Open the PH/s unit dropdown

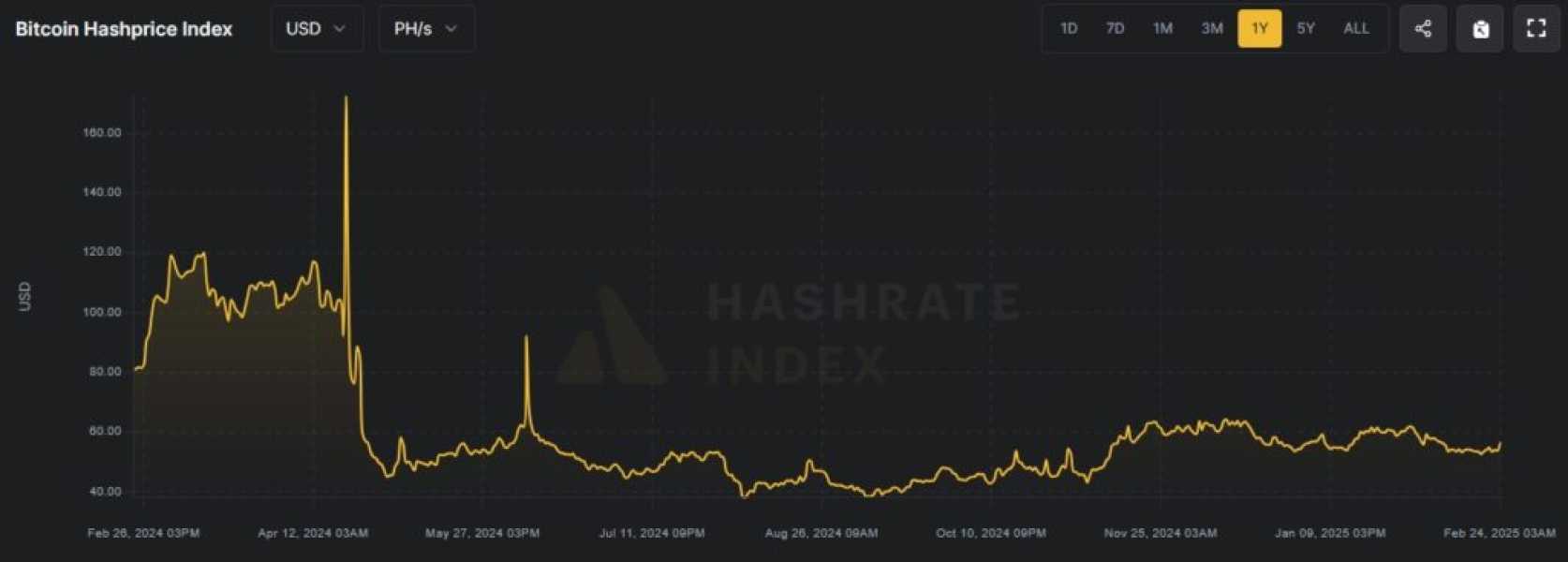[426, 28]
